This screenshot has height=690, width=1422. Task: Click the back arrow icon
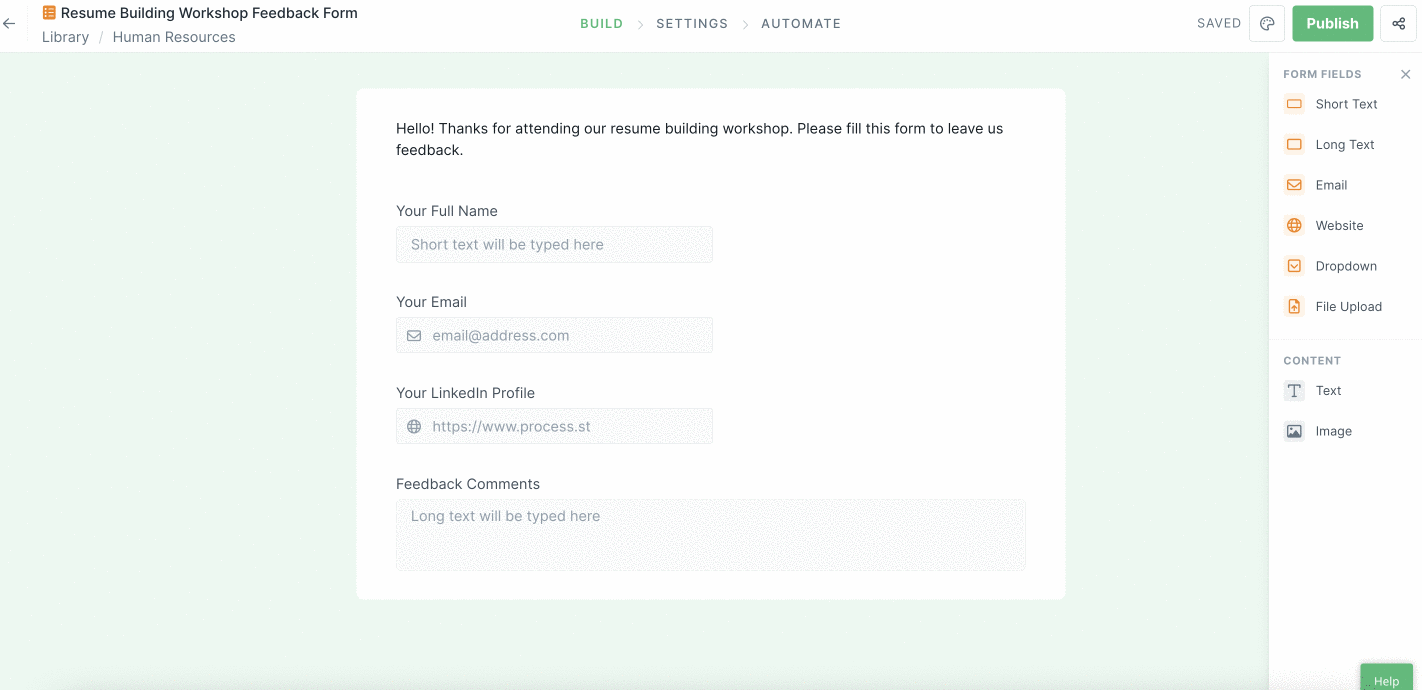(x=9, y=24)
